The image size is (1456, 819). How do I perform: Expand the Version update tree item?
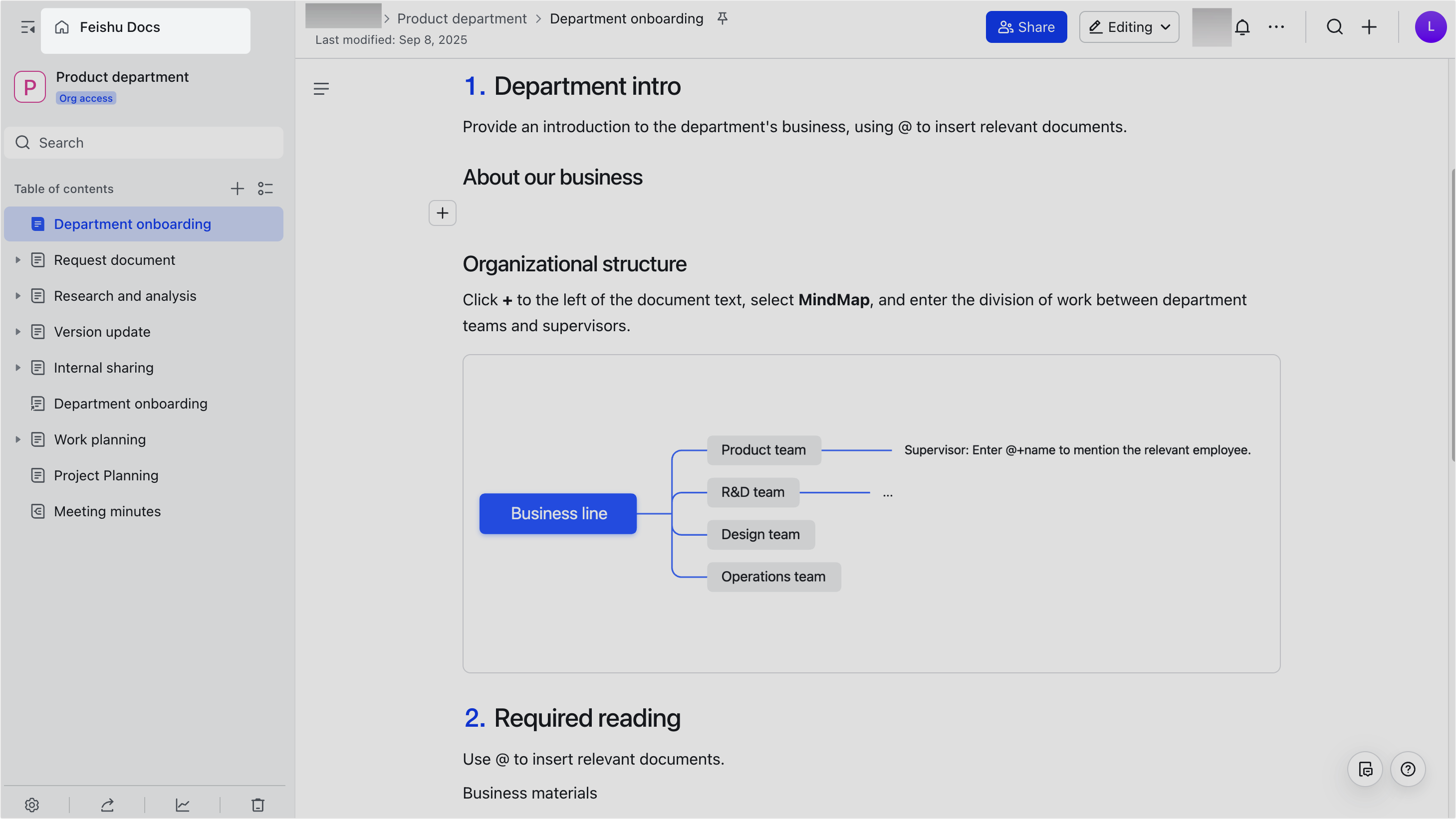(x=17, y=332)
